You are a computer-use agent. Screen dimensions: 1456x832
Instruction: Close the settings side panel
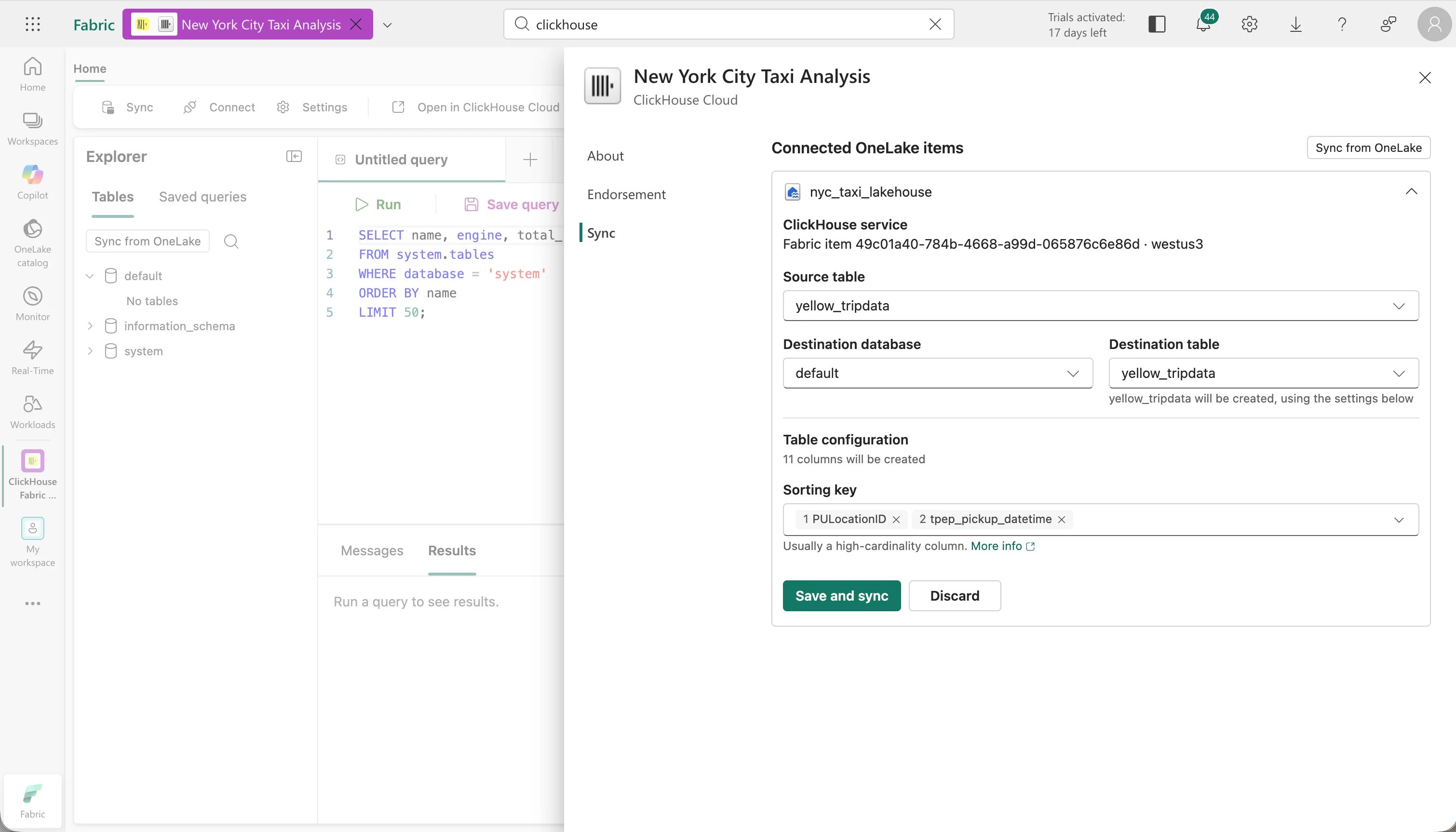[1425, 78]
